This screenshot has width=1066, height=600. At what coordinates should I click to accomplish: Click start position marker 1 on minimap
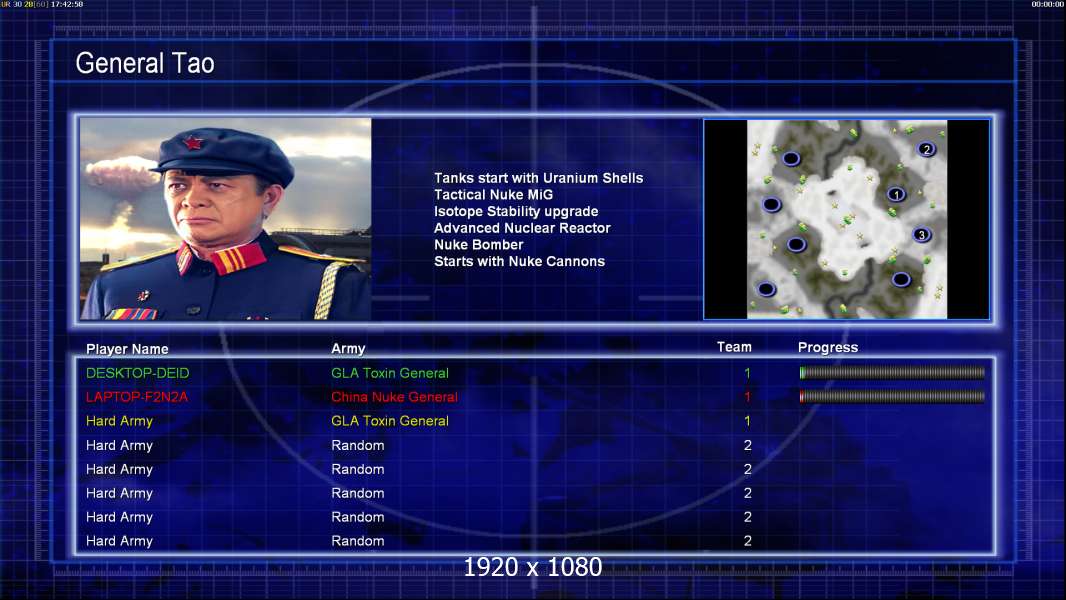896,194
